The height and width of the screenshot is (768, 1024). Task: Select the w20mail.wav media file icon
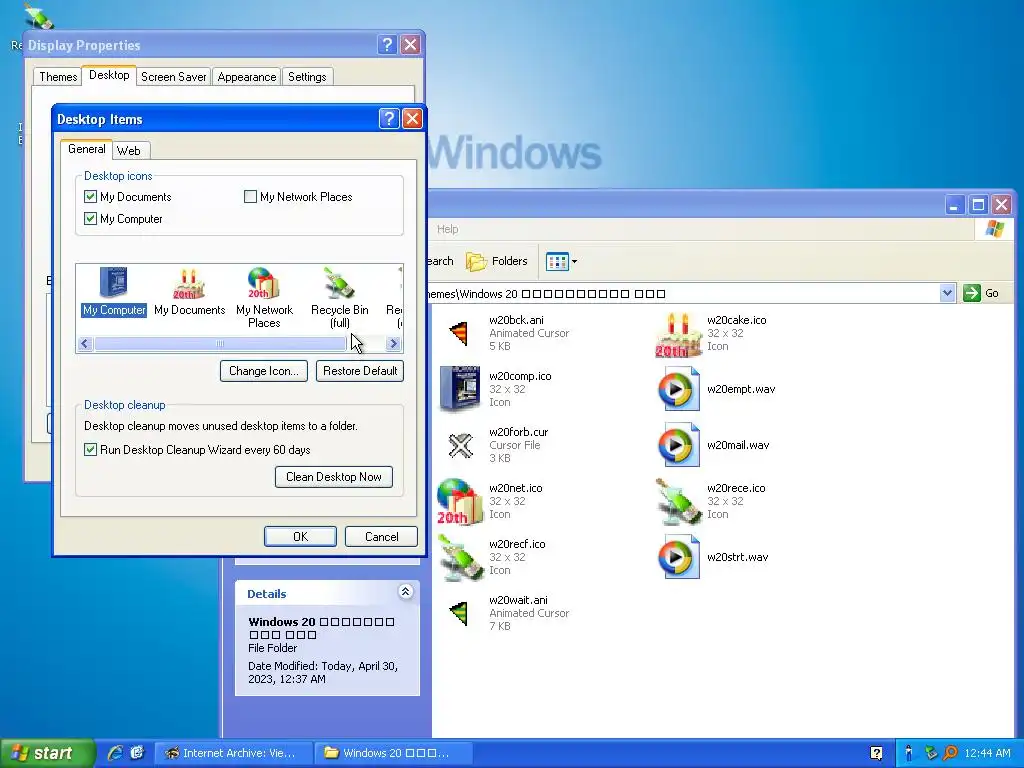click(679, 445)
